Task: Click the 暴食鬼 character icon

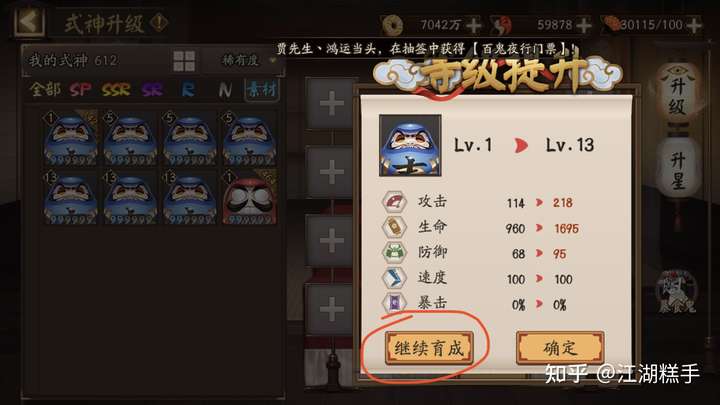Action: [675, 292]
